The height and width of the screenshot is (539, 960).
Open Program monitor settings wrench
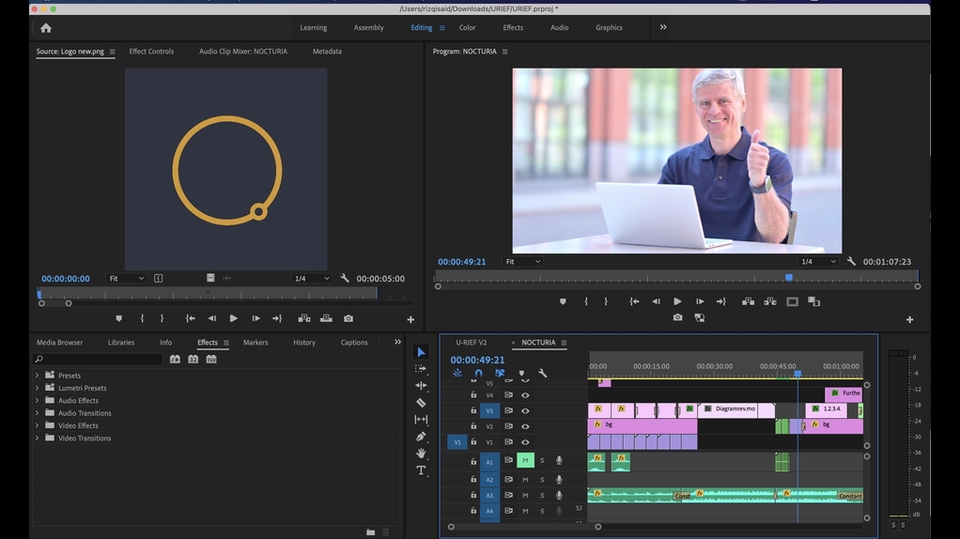[851, 261]
